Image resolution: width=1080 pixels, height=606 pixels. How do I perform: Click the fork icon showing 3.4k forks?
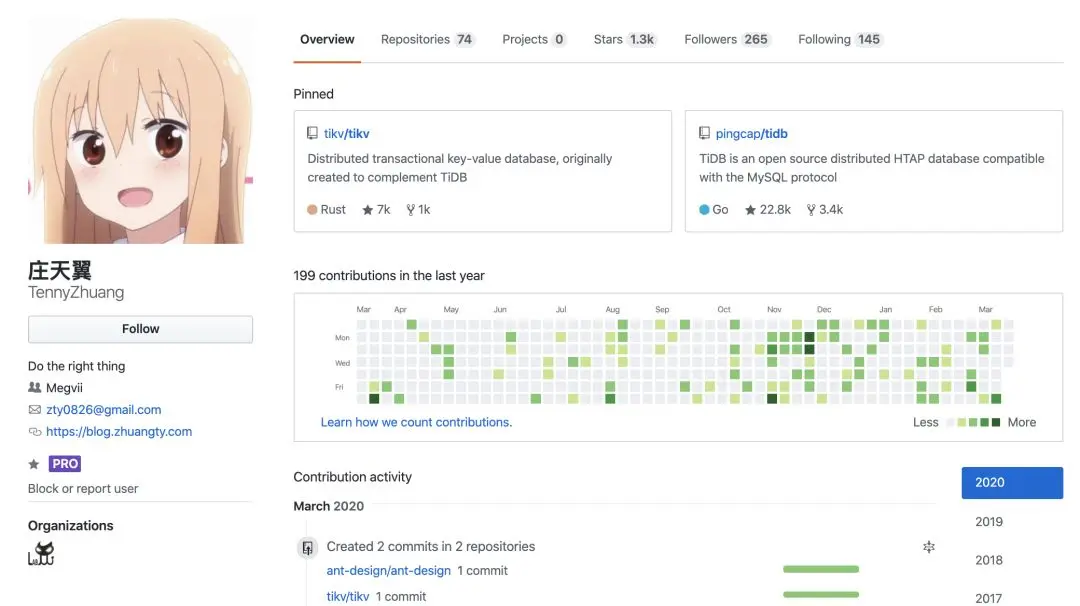click(811, 210)
